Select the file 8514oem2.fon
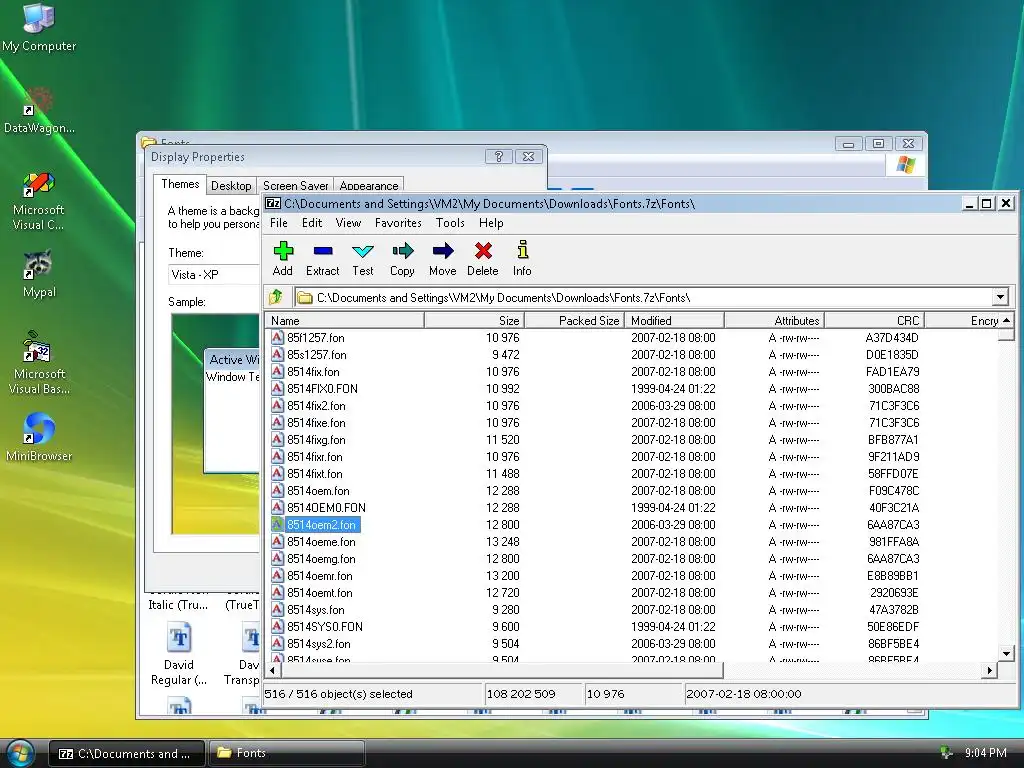 [322, 524]
